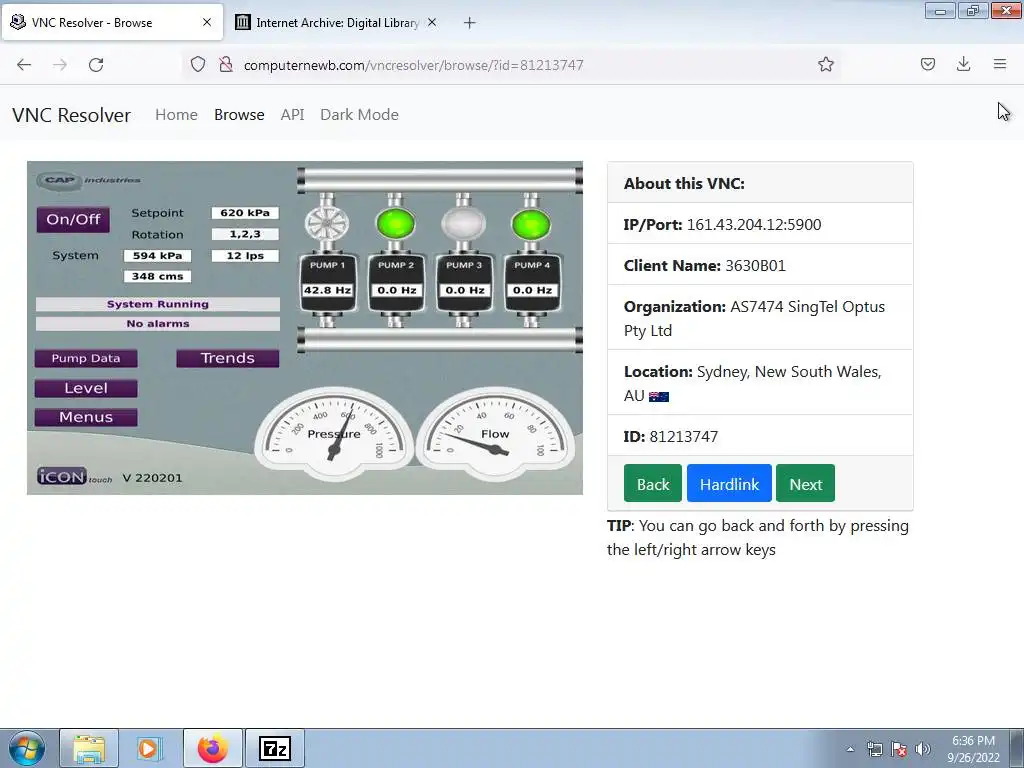Open Firefox hamburger menu

[x=1000, y=64]
